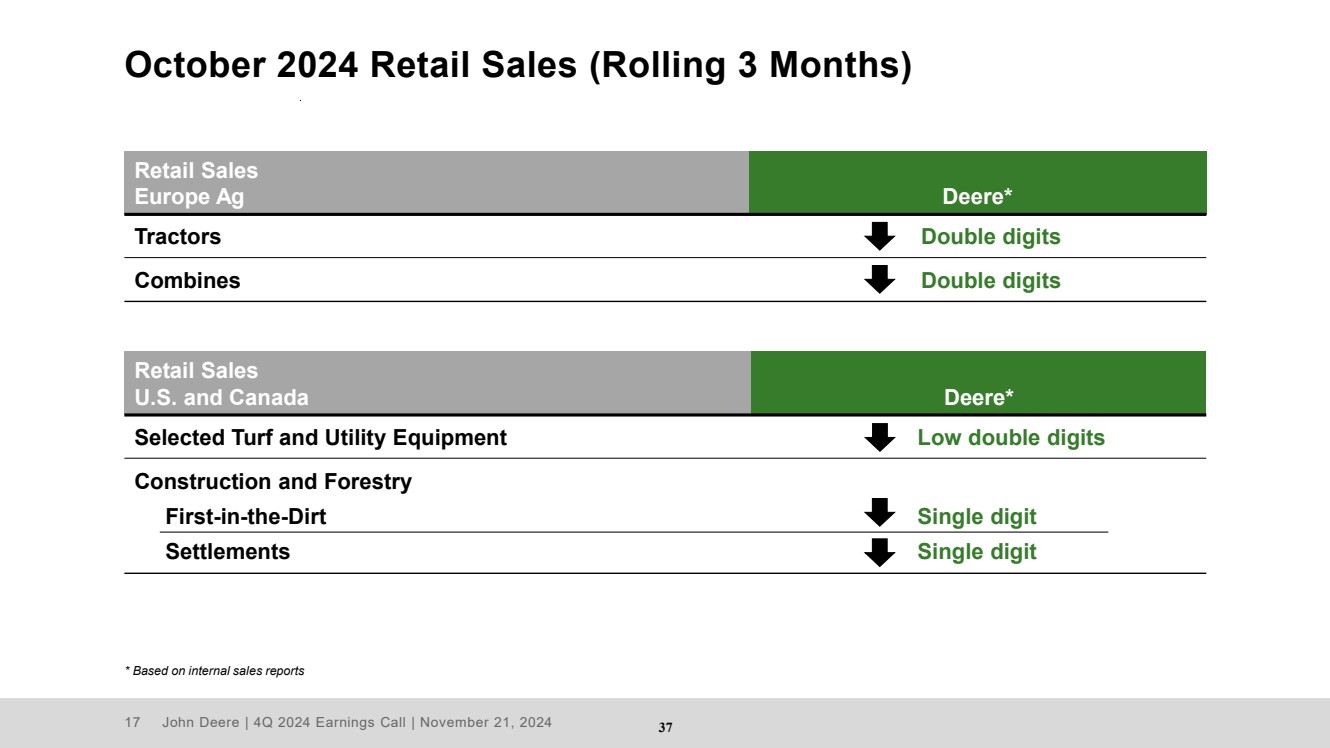The height and width of the screenshot is (748, 1330).
Task: Click "Double digits" in the Combines row
Action: coord(990,280)
